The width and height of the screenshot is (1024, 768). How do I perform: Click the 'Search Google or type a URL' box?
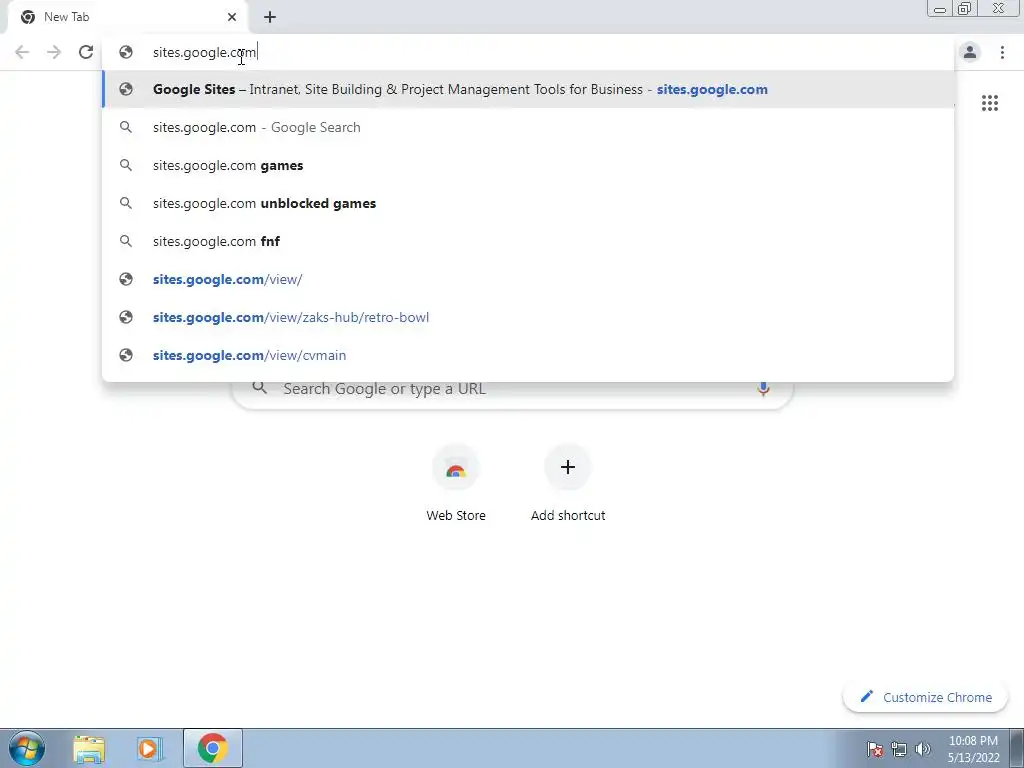pos(513,389)
